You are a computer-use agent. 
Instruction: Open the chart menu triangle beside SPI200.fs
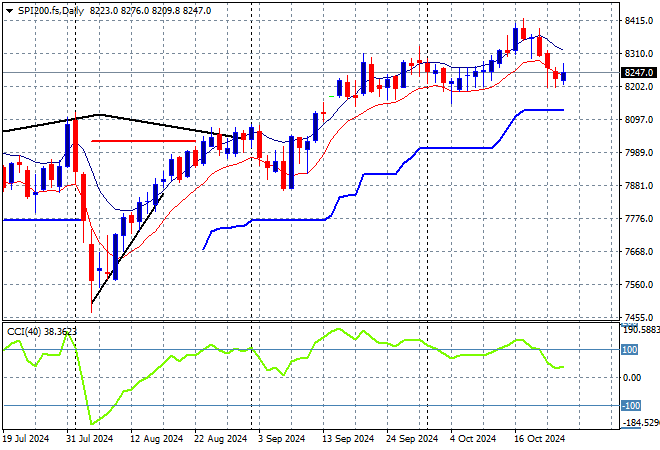click(x=9, y=11)
